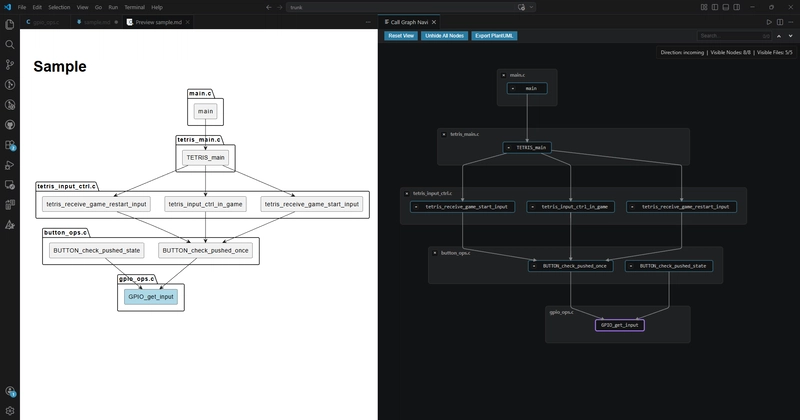
Task: Open the Extensions view
Action: 10,145
